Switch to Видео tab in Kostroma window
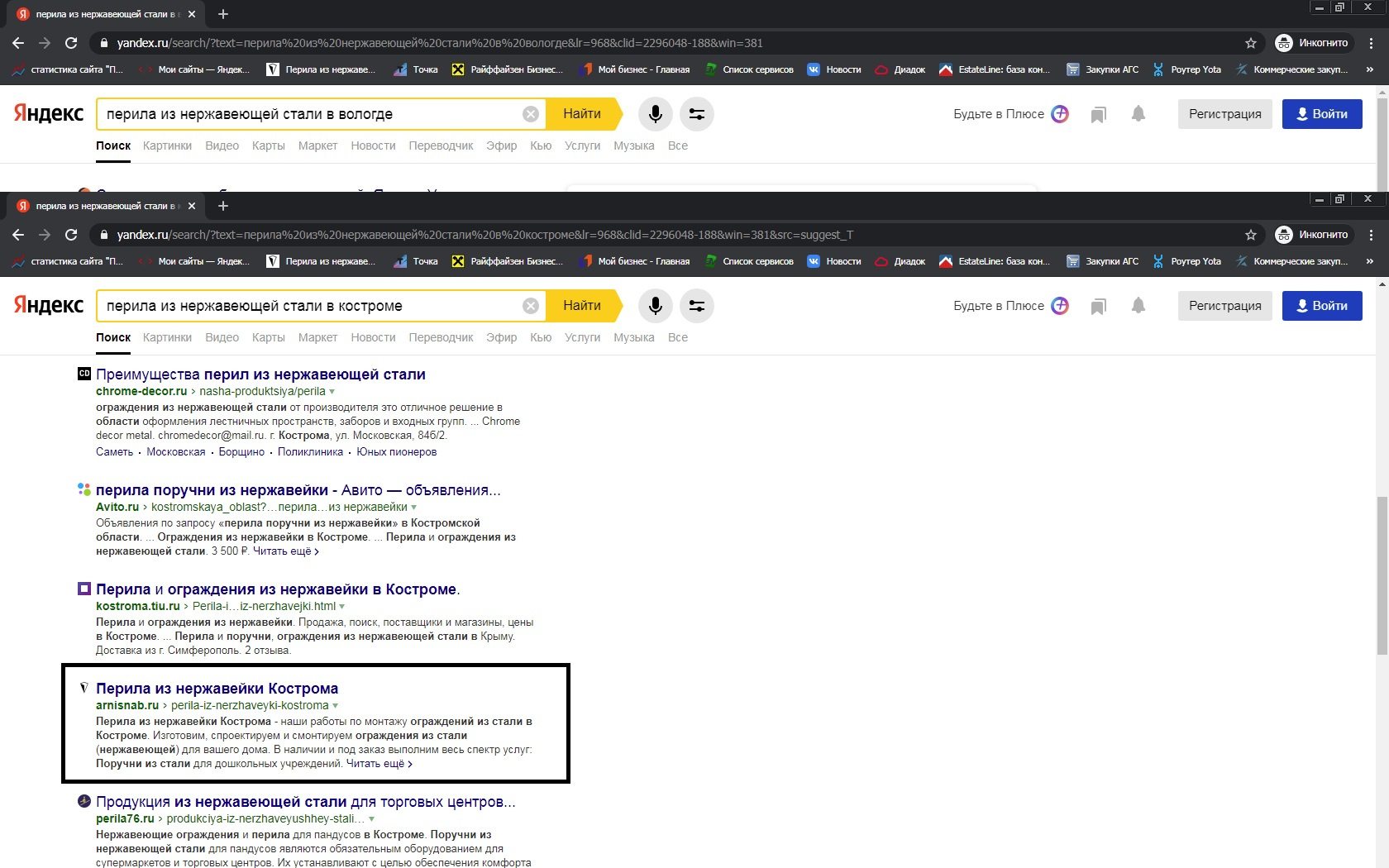The width and height of the screenshot is (1389, 868). click(222, 337)
